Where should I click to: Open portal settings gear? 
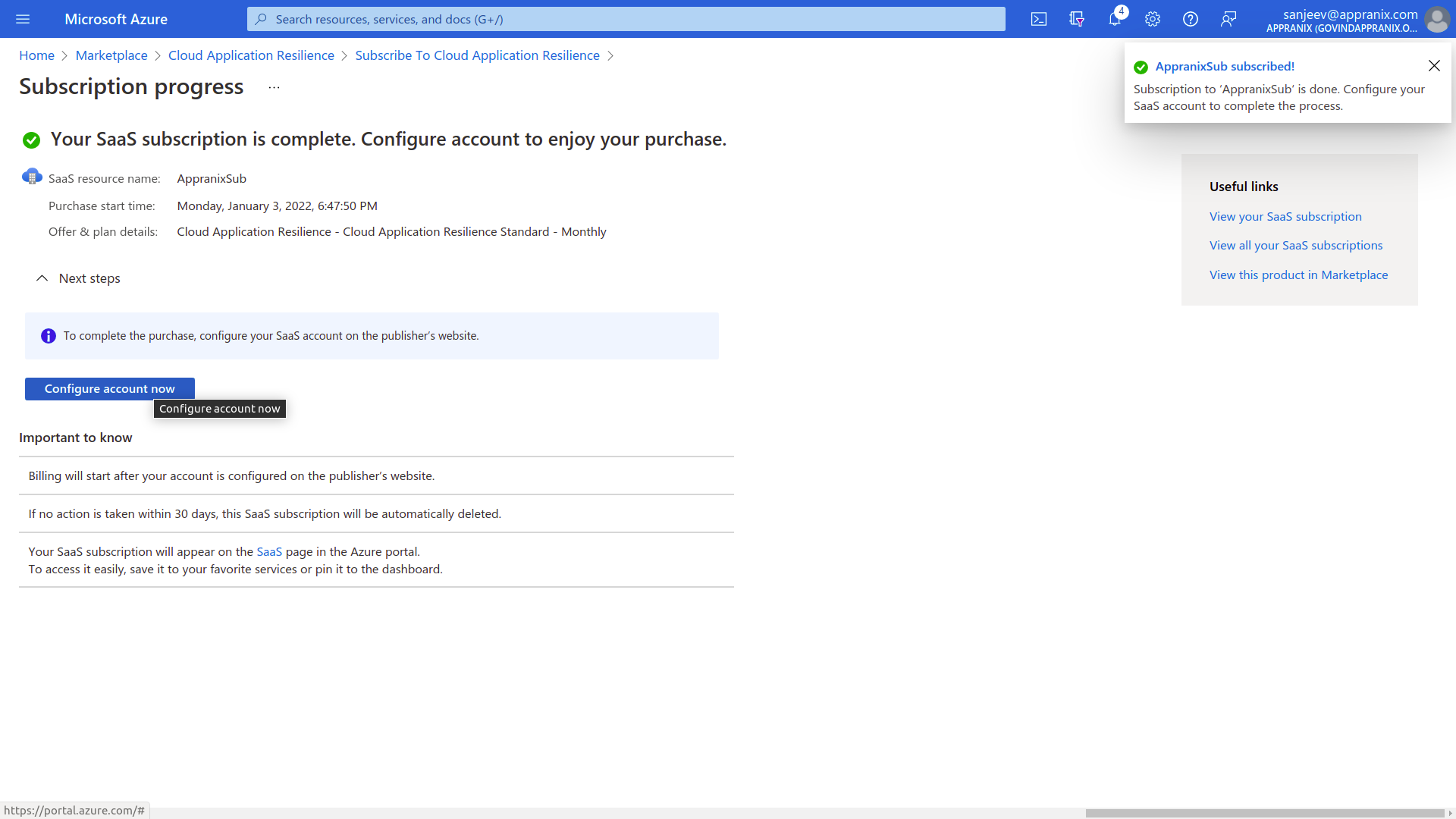pos(1152,19)
